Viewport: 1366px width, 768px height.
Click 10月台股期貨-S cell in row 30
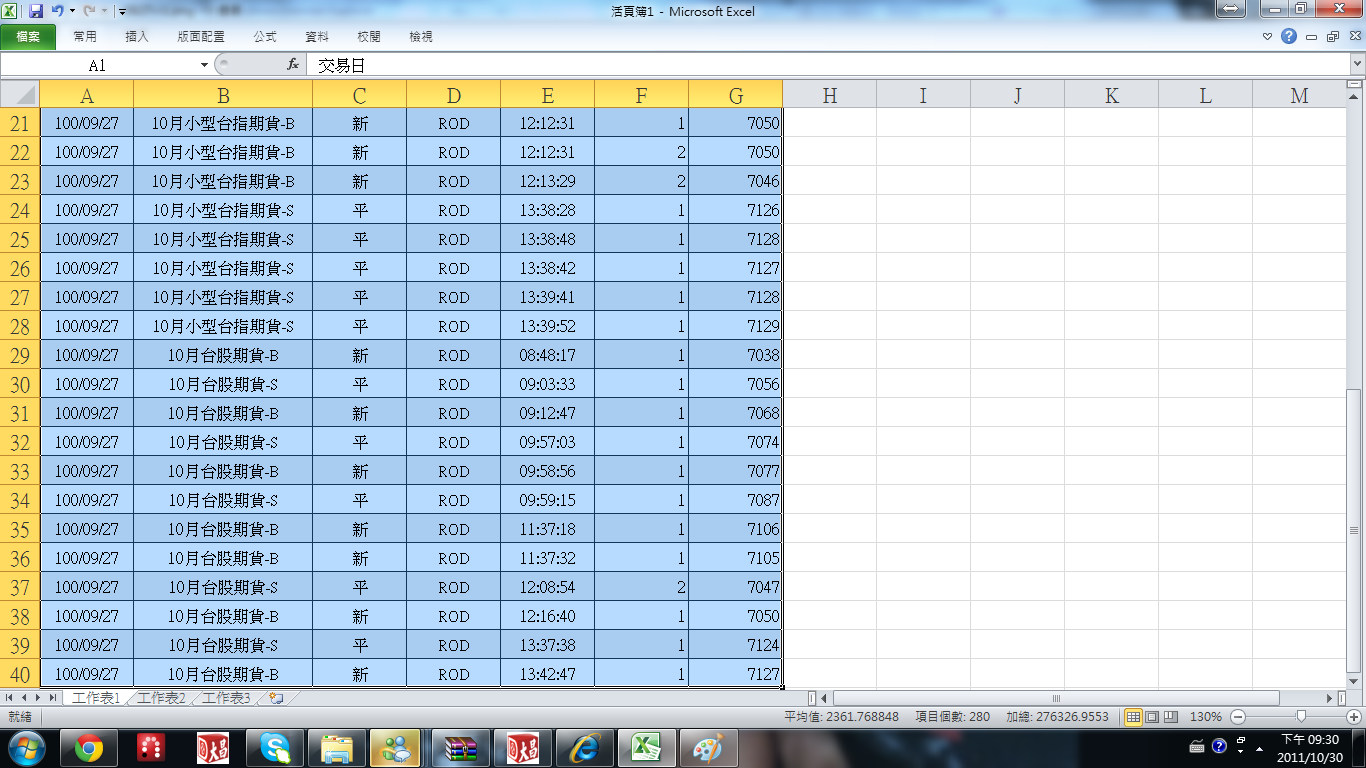tap(223, 384)
